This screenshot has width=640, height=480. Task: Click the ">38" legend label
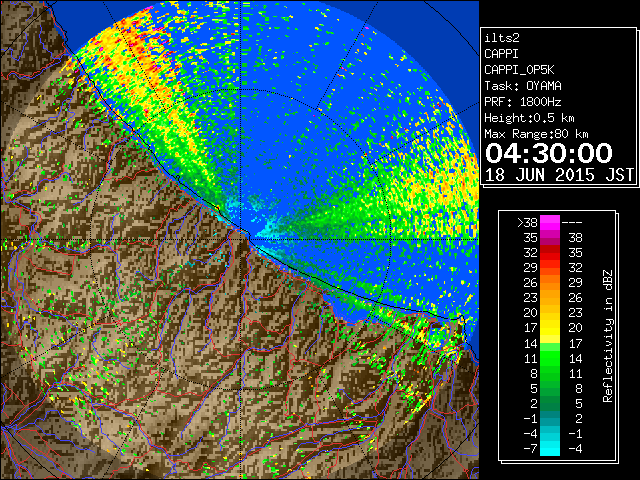pos(527,222)
